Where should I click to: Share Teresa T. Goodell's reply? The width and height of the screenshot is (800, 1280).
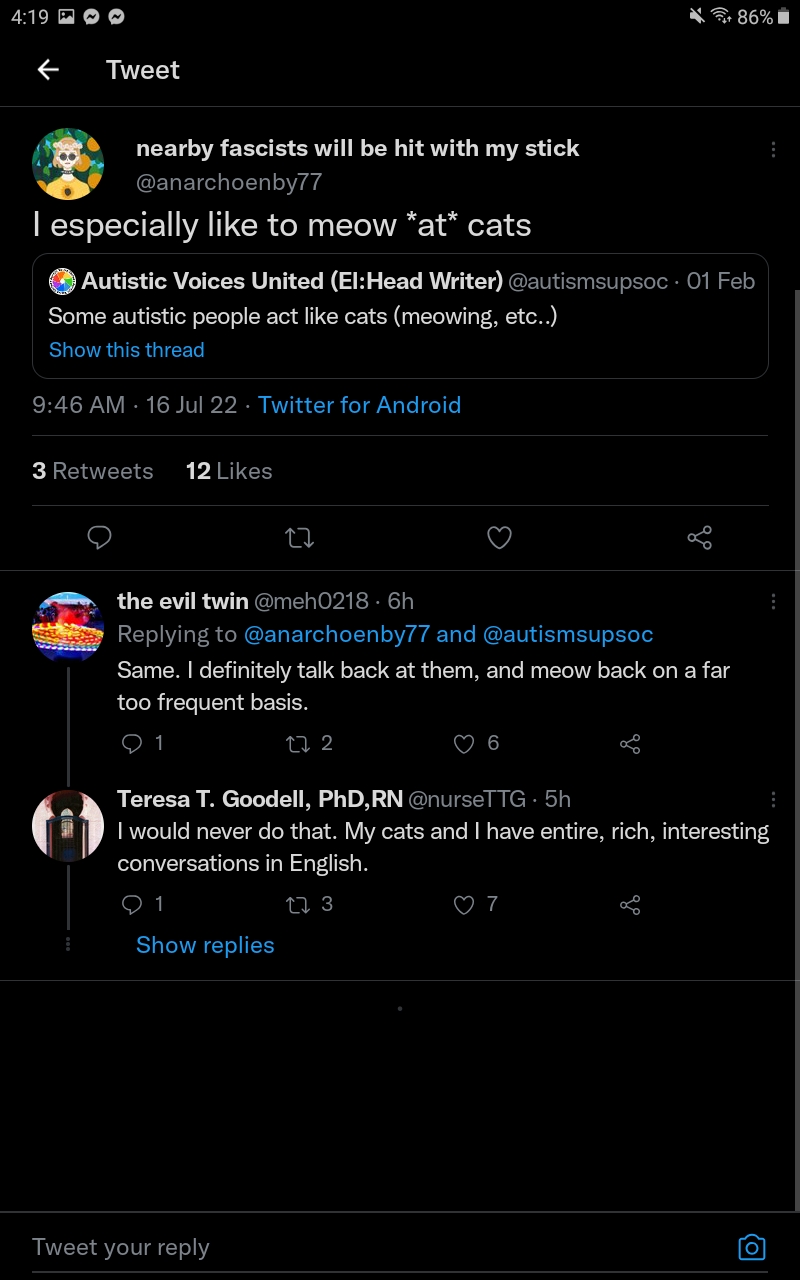630,905
